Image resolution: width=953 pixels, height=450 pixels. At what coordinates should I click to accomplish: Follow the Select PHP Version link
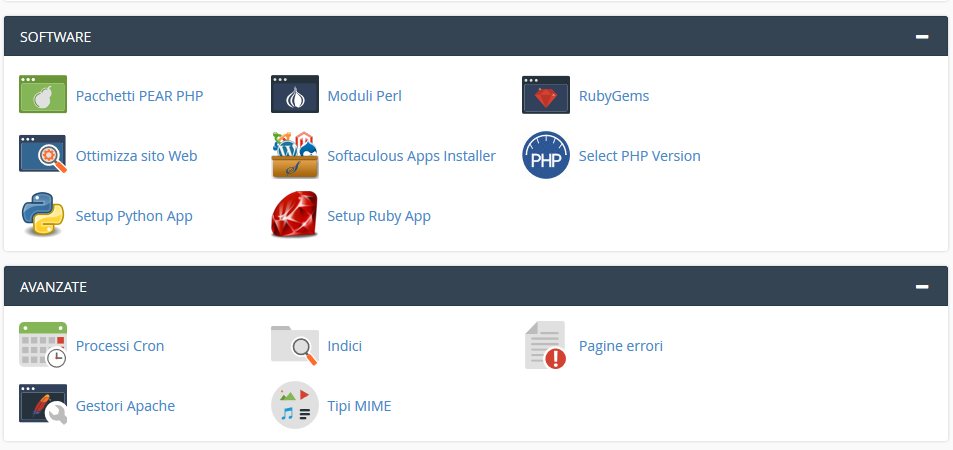(639, 156)
